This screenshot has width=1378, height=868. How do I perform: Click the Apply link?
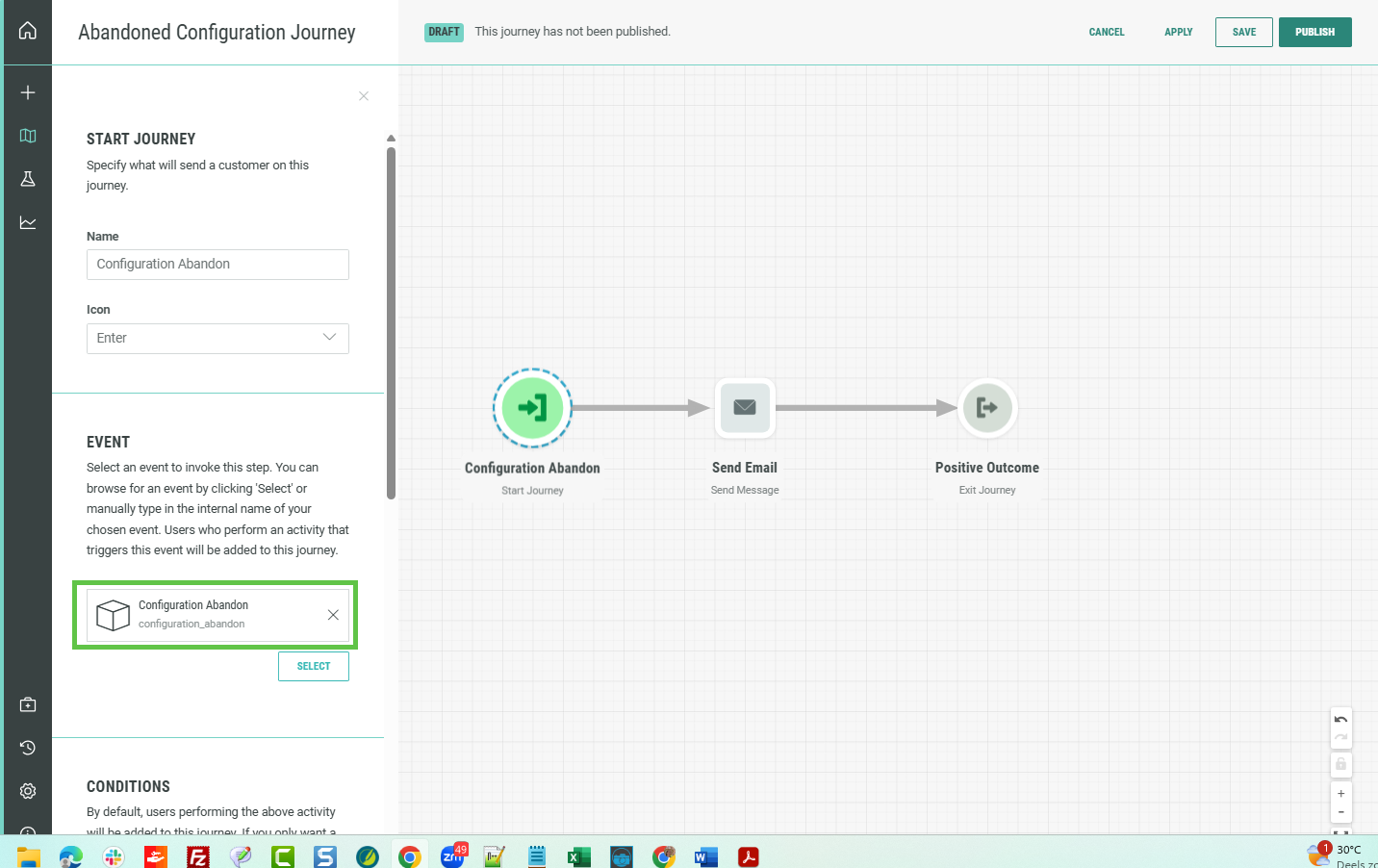pos(1178,32)
